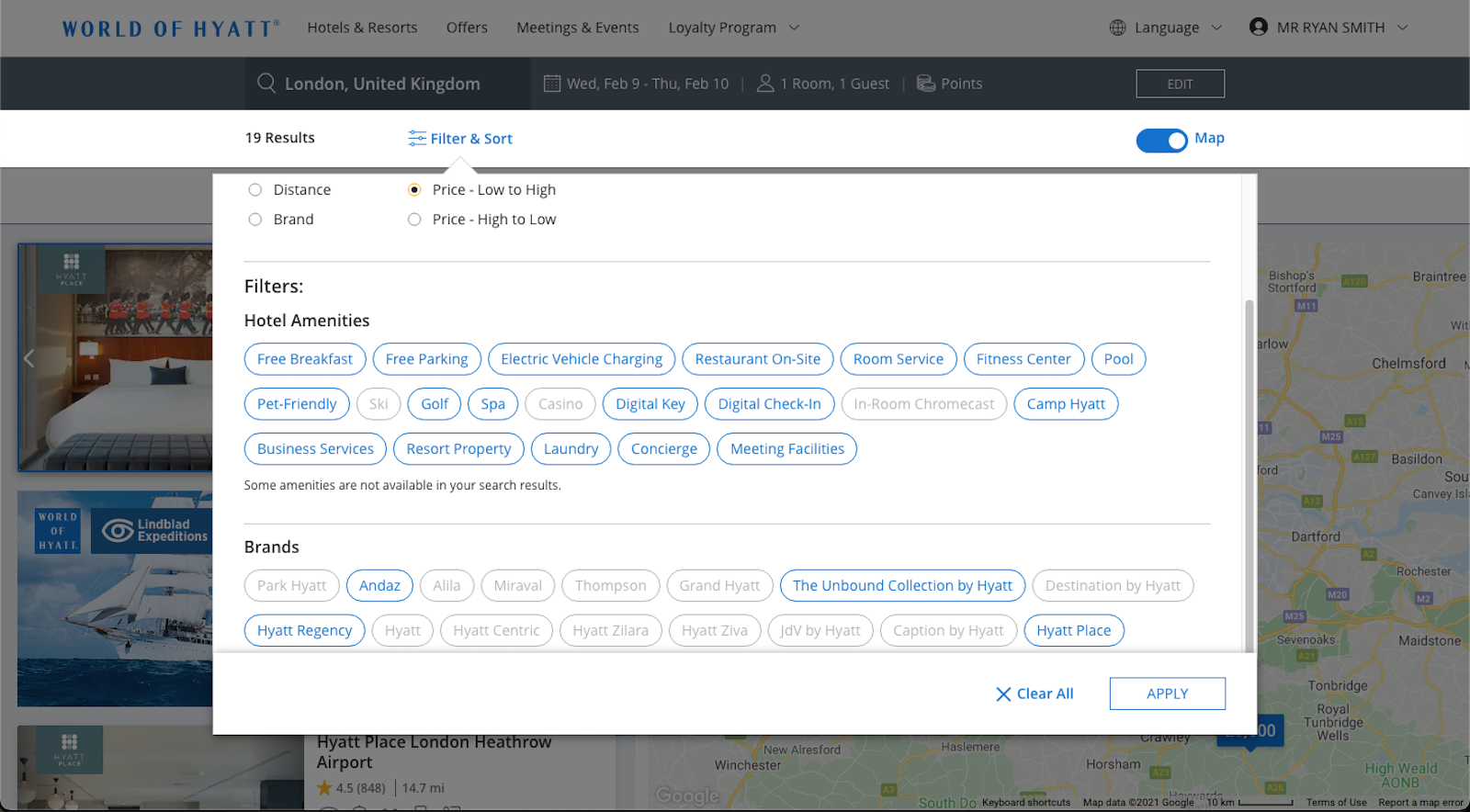Open Hotels & Resorts menu

pyautogui.click(x=362, y=28)
